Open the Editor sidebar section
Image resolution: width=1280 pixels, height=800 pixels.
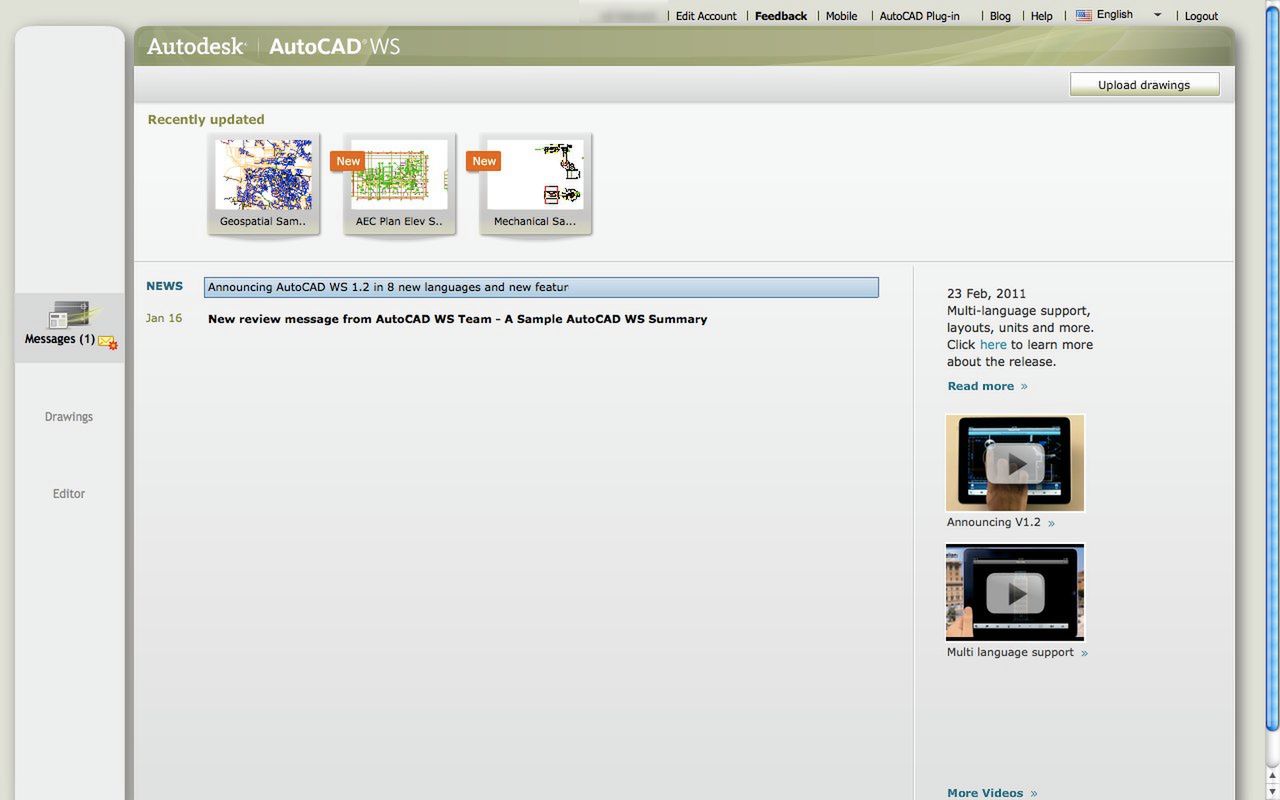(x=69, y=494)
